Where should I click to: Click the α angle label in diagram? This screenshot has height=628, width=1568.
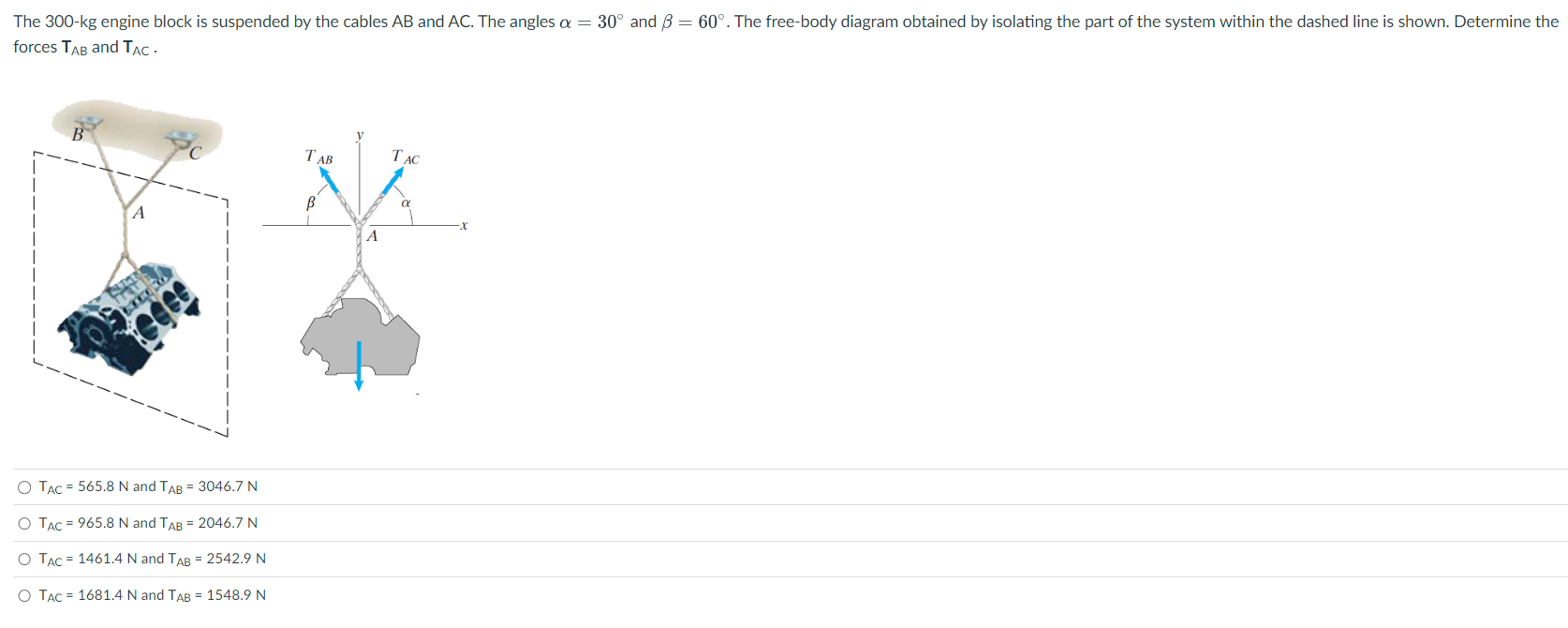407,202
